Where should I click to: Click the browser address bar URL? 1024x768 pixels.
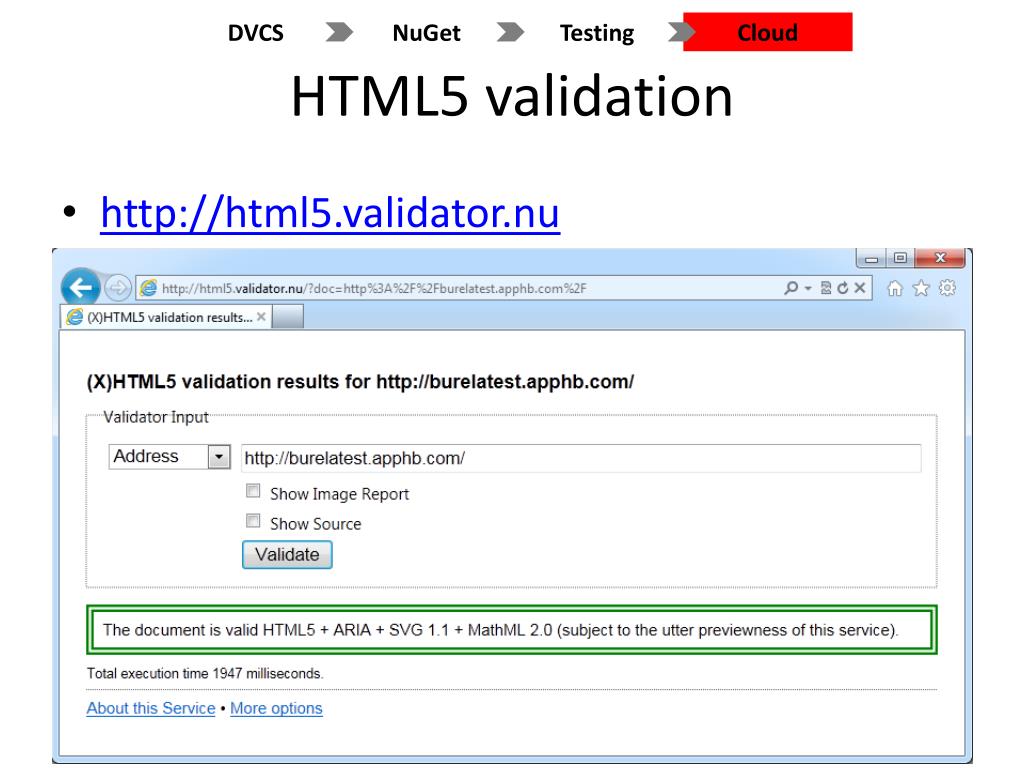pyautogui.click(x=374, y=289)
